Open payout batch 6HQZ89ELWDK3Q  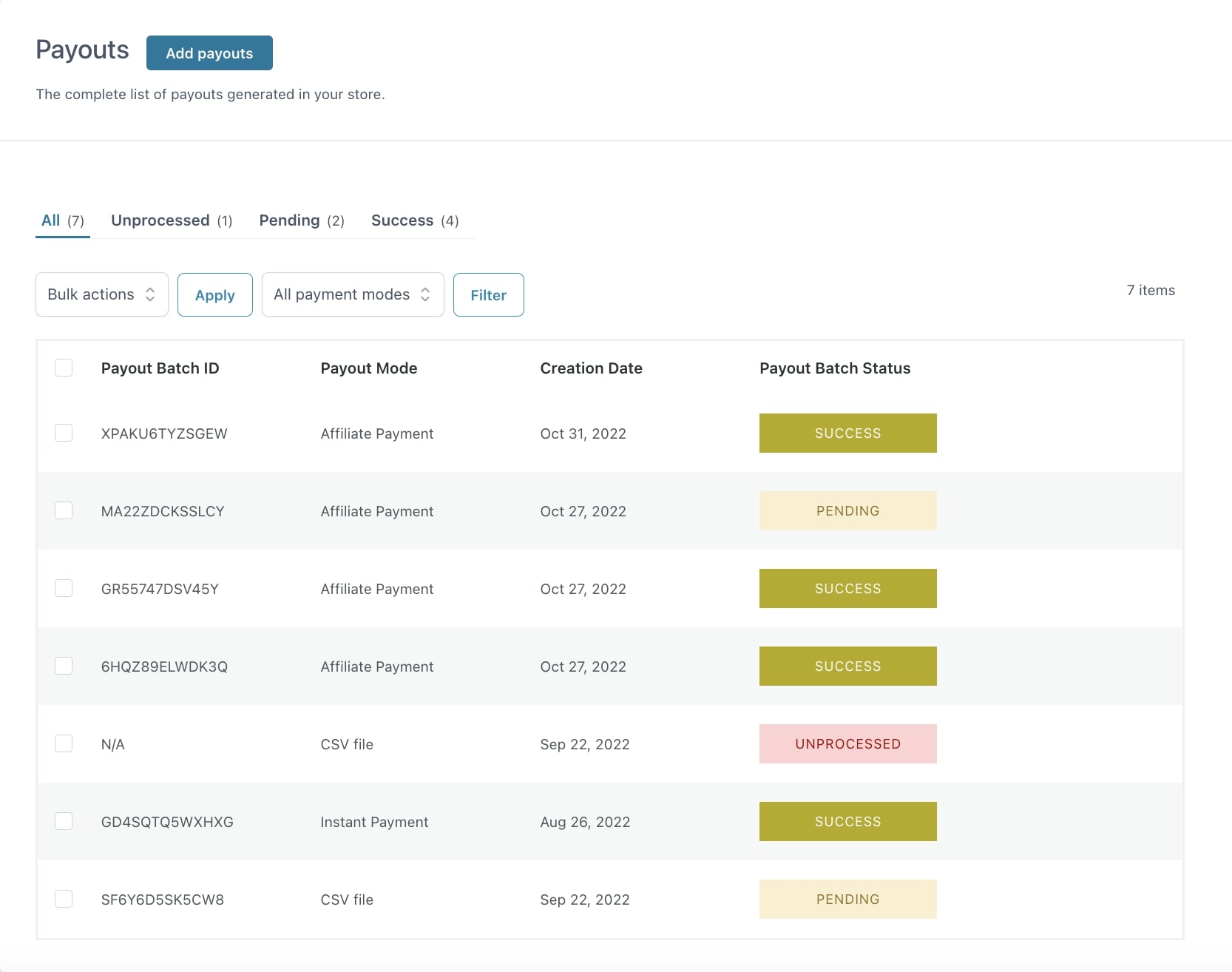point(164,666)
